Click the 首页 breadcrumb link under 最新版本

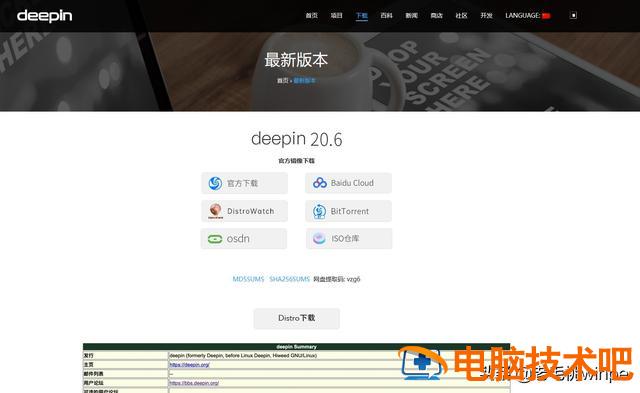point(282,81)
